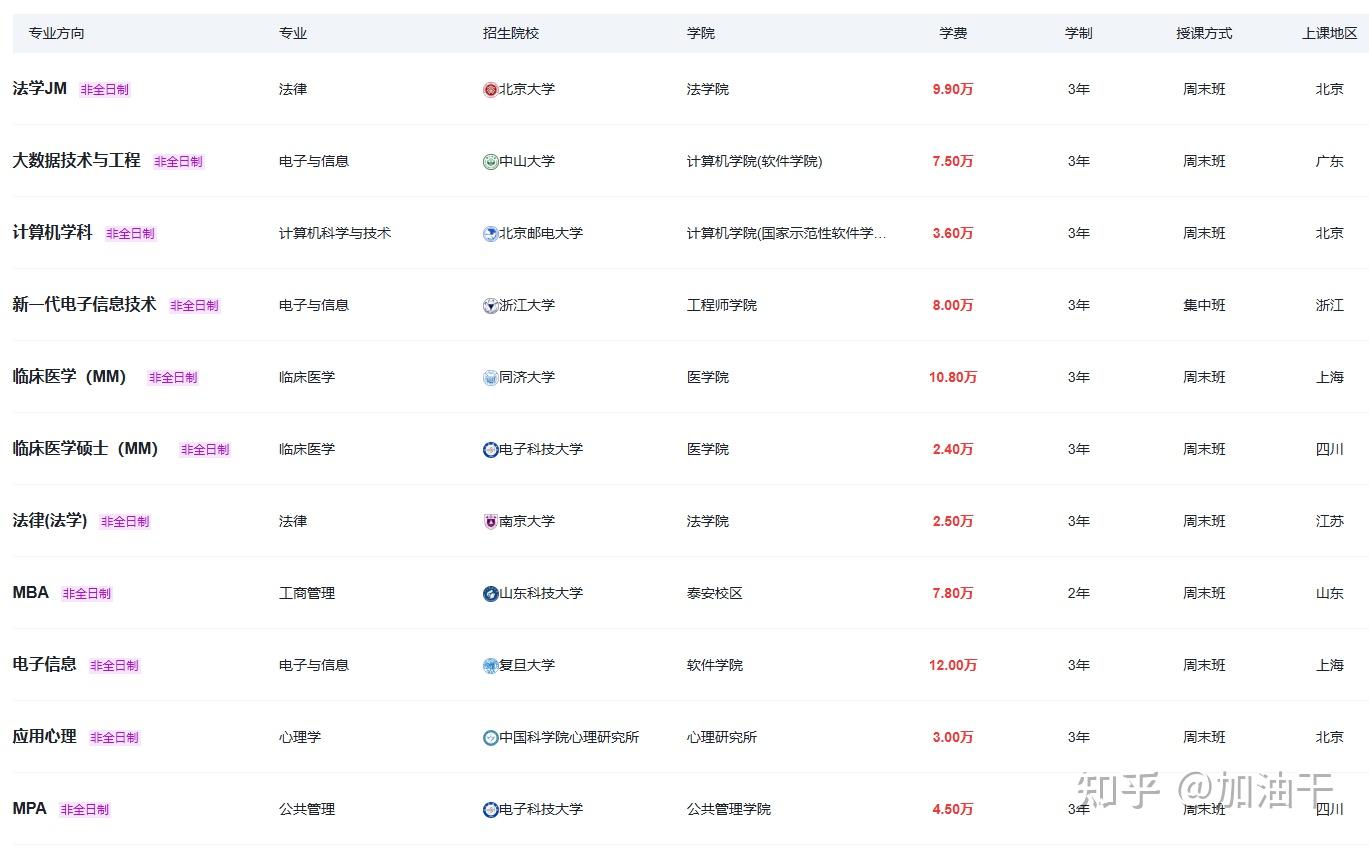Click 非全日制 tag beside MPA
The image size is (1369, 846).
pyautogui.click(x=84, y=810)
